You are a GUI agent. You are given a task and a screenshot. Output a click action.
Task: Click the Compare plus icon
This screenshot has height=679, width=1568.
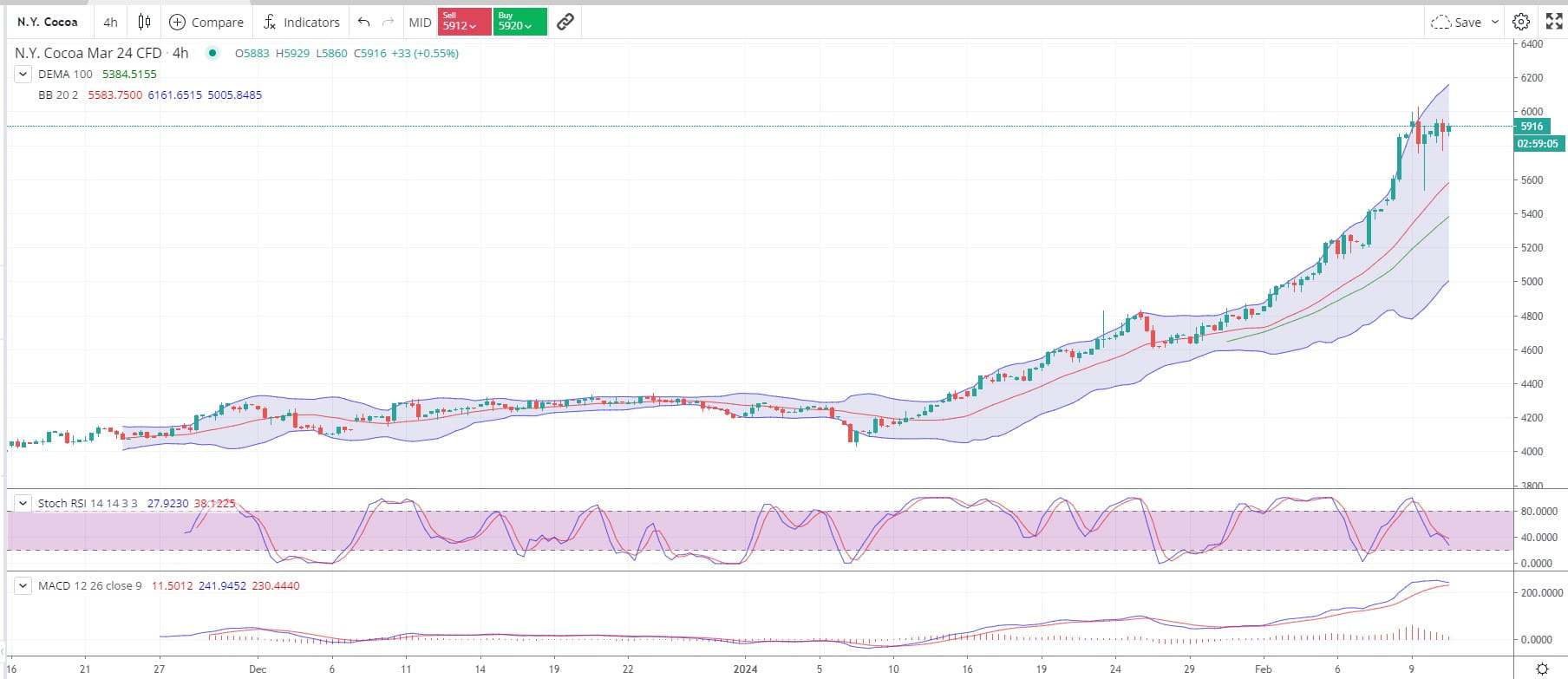point(177,23)
